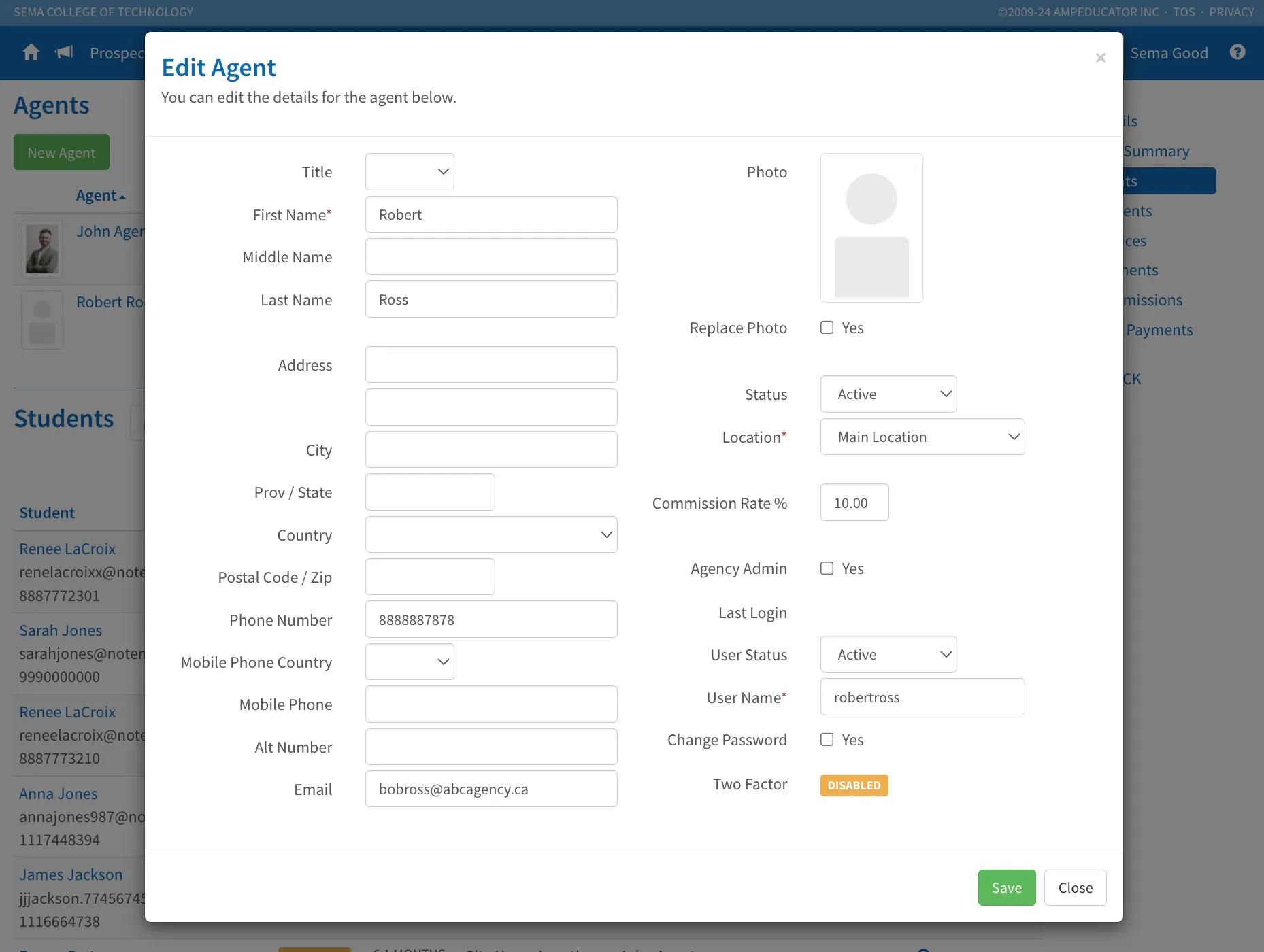This screenshot has height=952, width=1264.
Task: Open Sarah Jones student link
Action: (x=61, y=630)
